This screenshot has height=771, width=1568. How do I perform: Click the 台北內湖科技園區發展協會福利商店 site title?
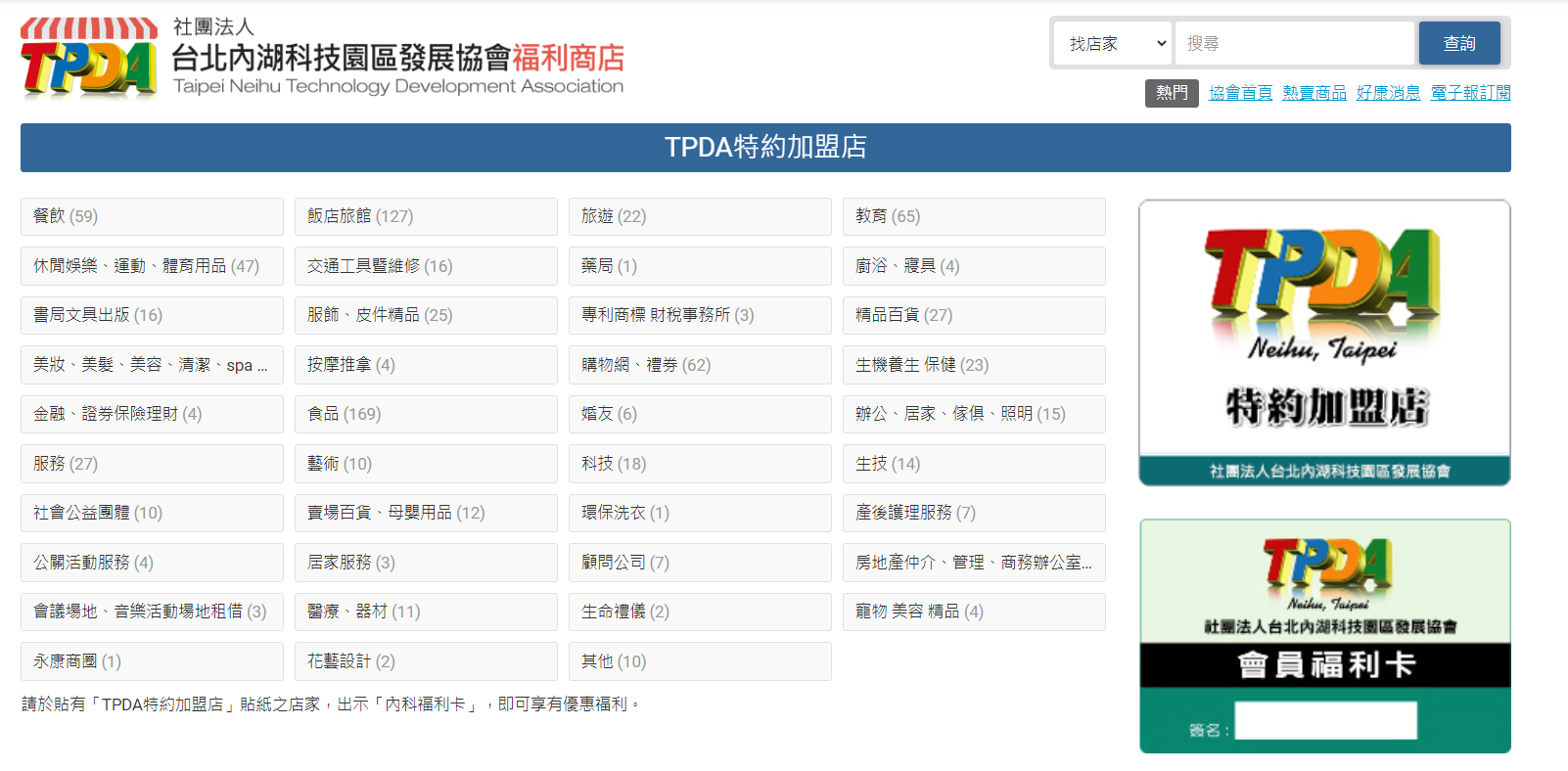click(x=398, y=59)
